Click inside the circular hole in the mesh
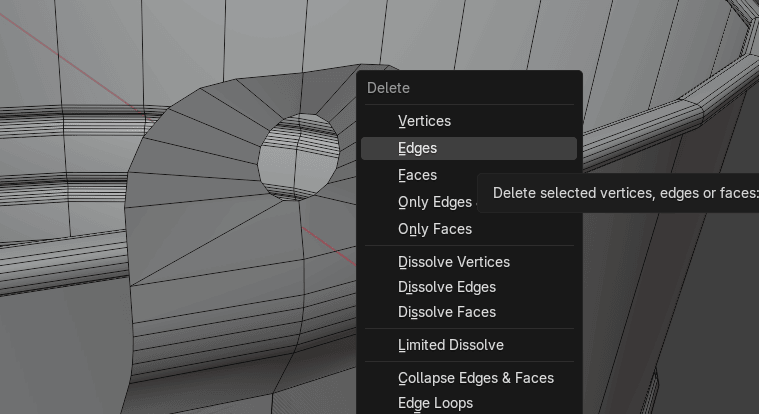Viewport: 759px width, 414px height. (x=297, y=158)
